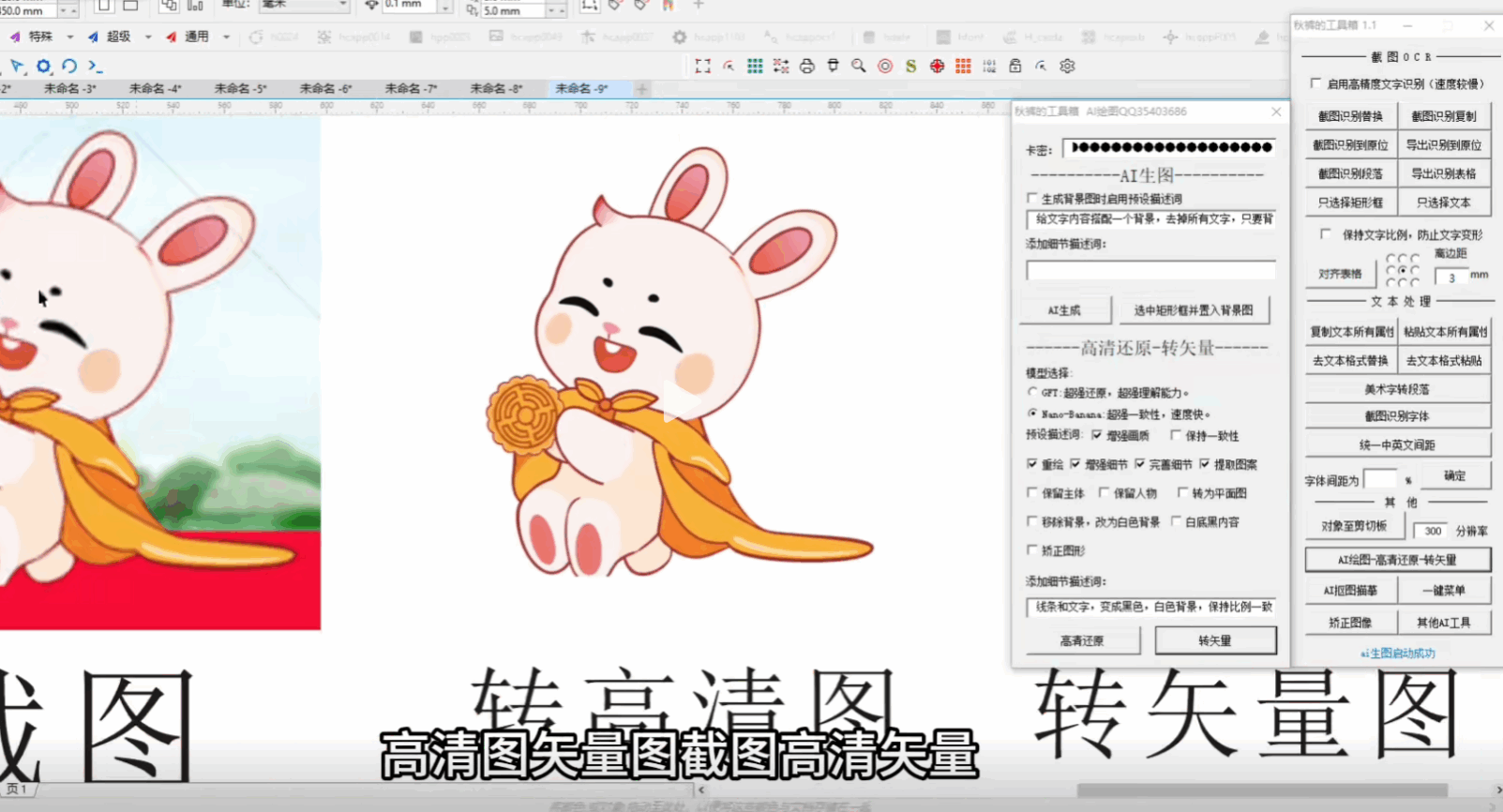Click the 转矢量 button
This screenshot has width=1503, height=812.
[x=1214, y=640]
